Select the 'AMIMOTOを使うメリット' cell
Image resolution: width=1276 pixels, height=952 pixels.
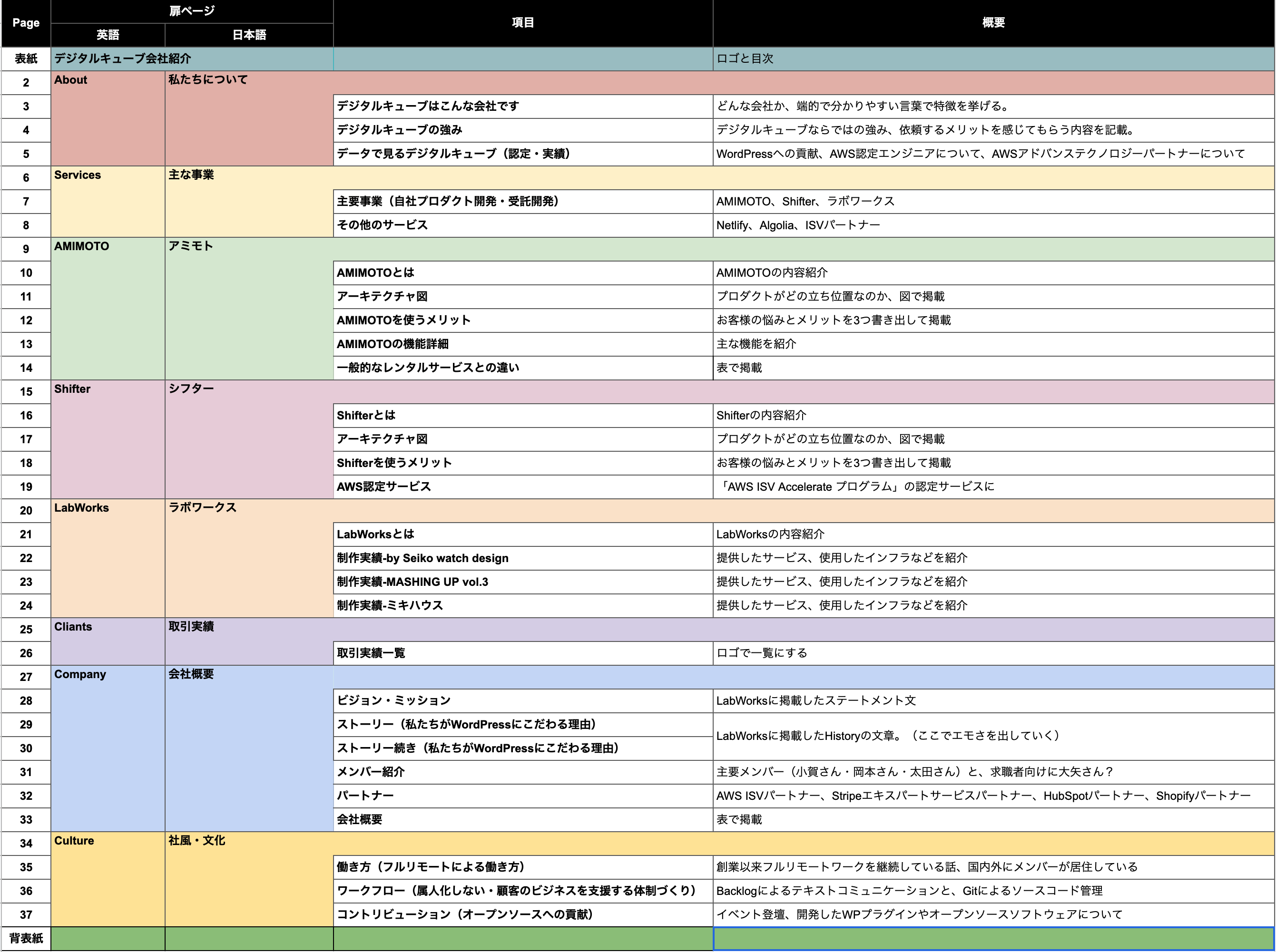(x=523, y=321)
